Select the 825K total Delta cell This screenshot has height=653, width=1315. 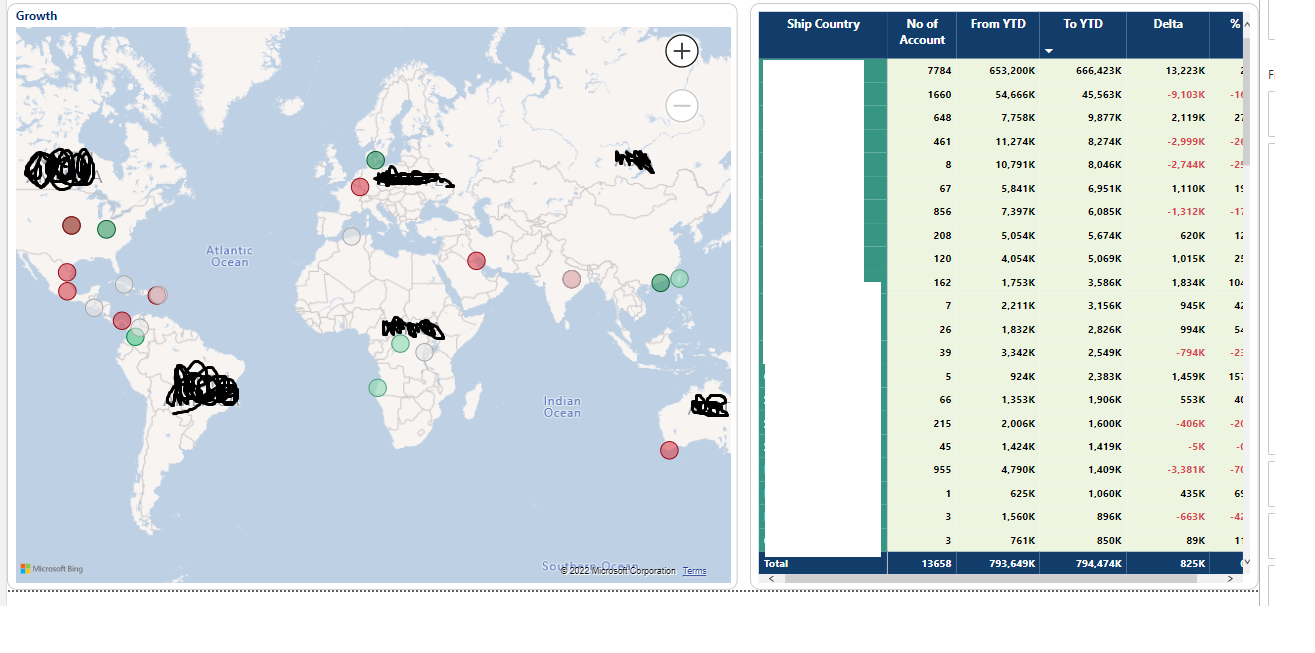(x=1168, y=564)
